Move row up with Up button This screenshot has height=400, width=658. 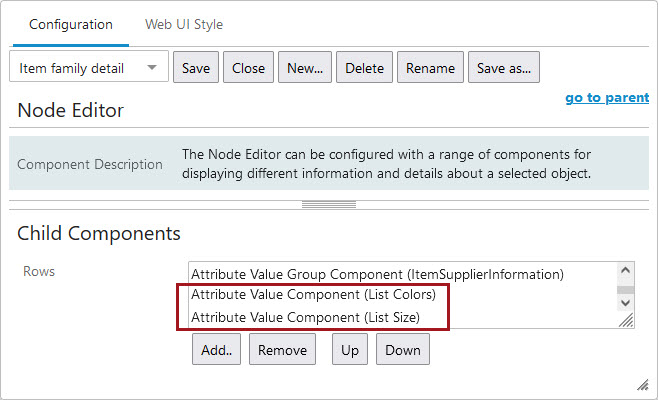pyautogui.click(x=350, y=350)
